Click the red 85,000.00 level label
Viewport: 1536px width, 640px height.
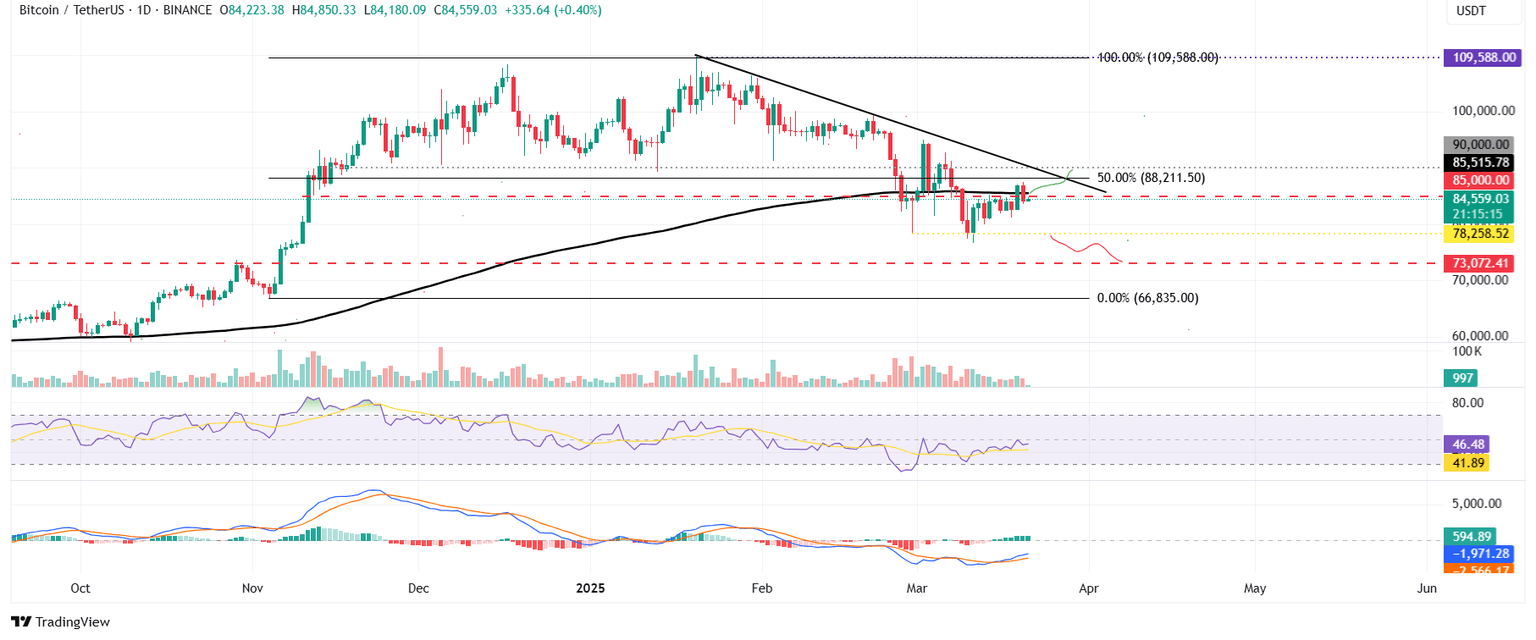[1483, 180]
